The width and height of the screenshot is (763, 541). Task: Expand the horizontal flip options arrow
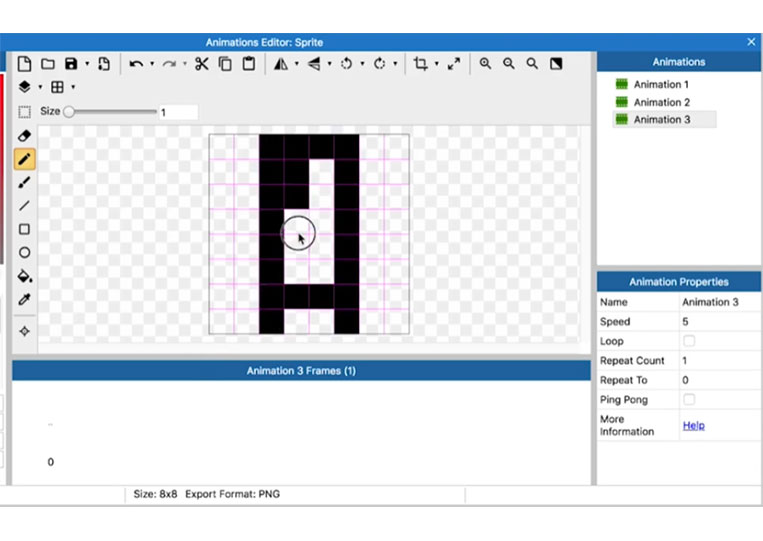coord(296,64)
